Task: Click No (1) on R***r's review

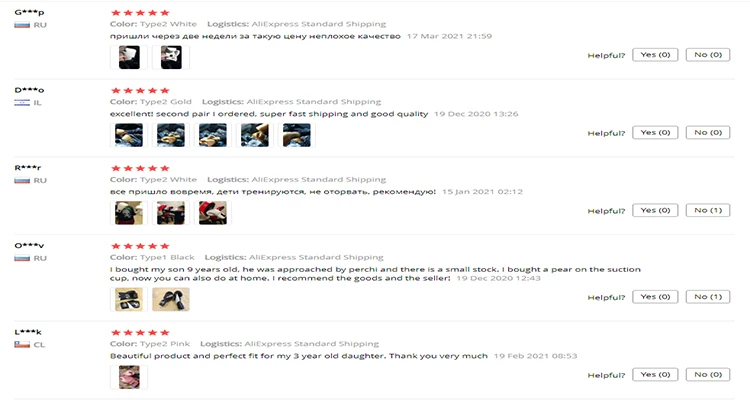Action: [x=708, y=210]
